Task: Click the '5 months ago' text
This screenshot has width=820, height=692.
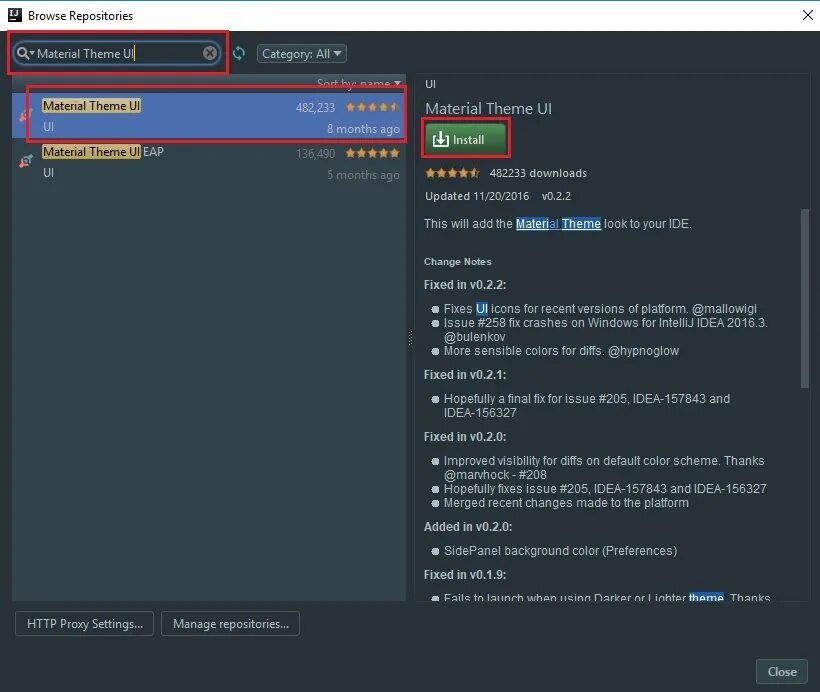Action: [363, 175]
